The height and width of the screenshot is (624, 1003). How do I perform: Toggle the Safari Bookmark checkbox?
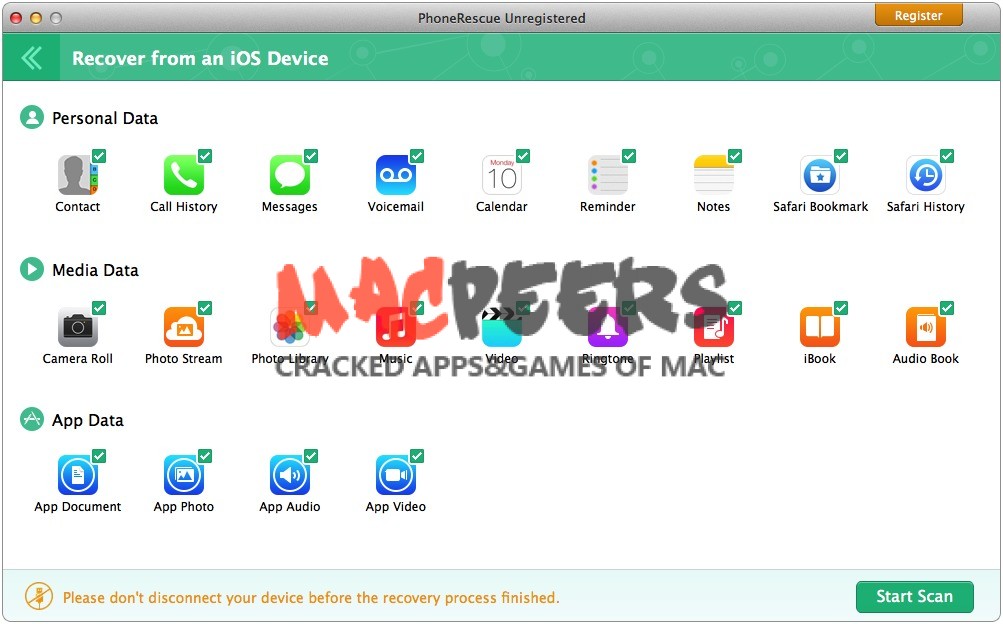tap(841, 155)
